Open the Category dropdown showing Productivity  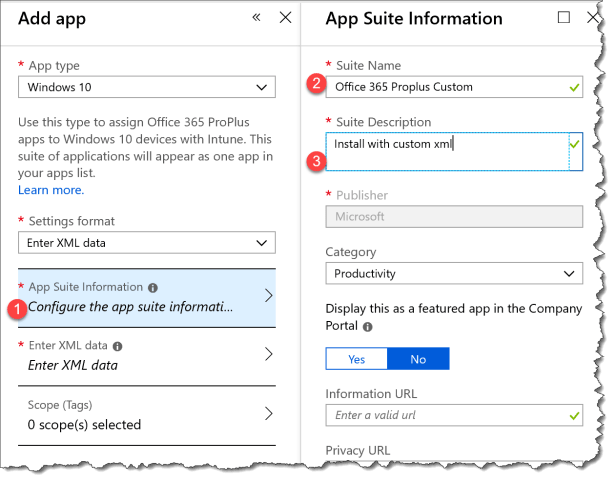454,274
